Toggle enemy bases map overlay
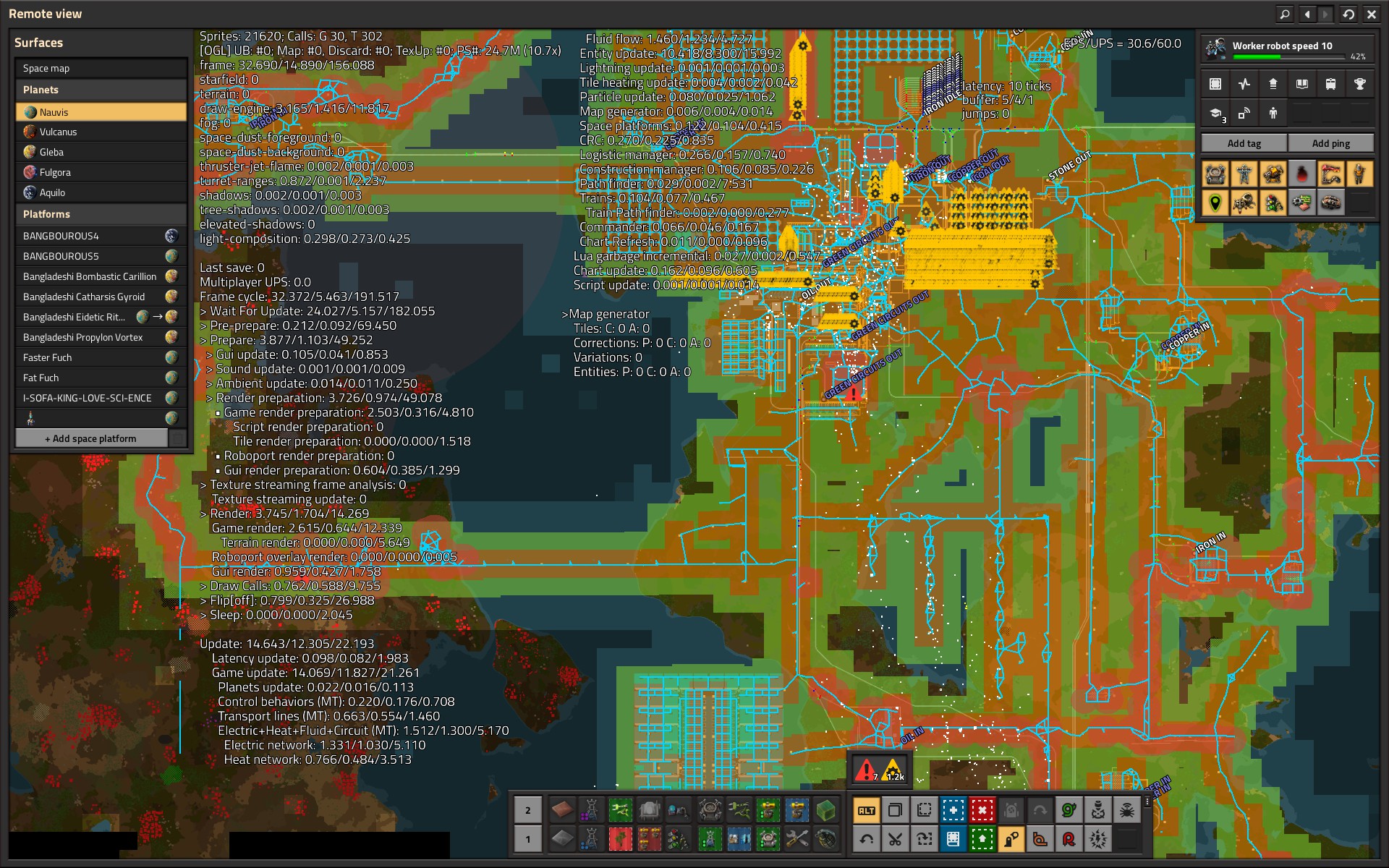This screenshot has height=868, width=1389. (1331, 203)
